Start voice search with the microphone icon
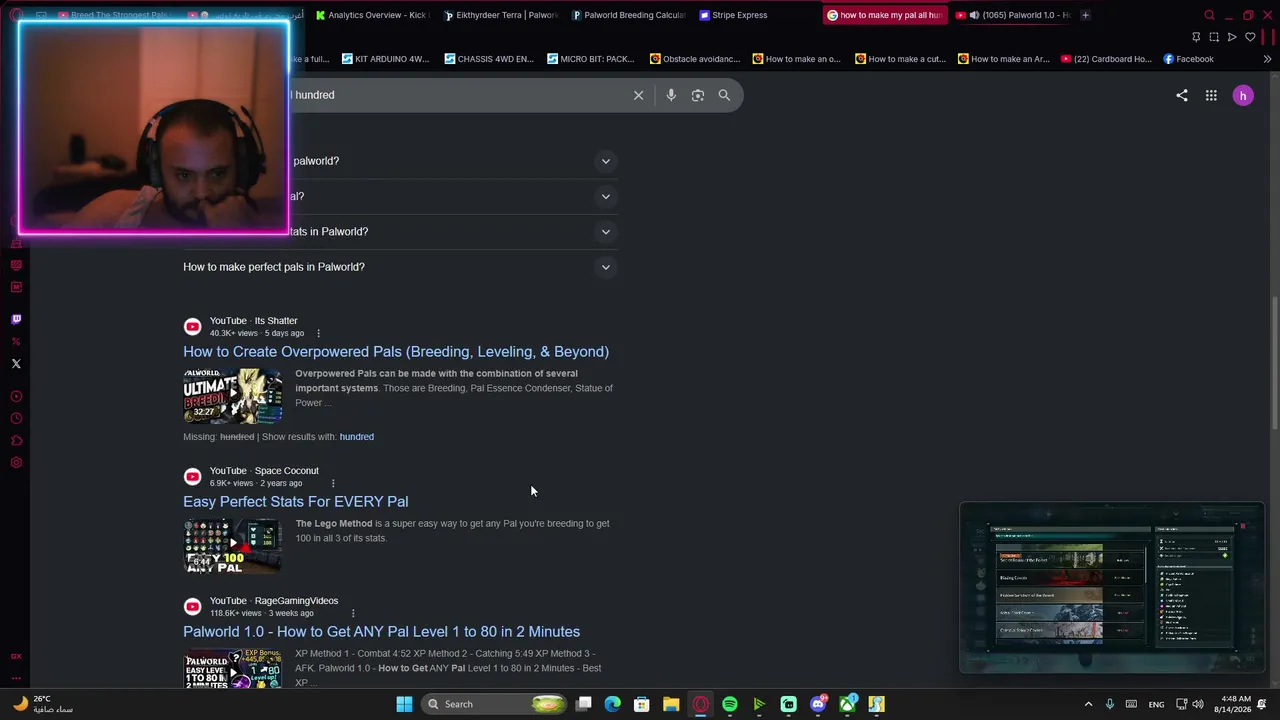This screenshot has height=720, width=1280. [671, 95]
